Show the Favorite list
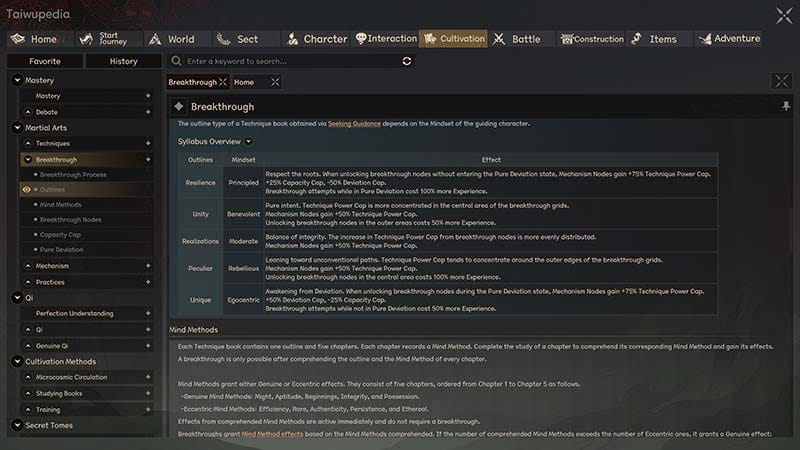 coord(45,61)
